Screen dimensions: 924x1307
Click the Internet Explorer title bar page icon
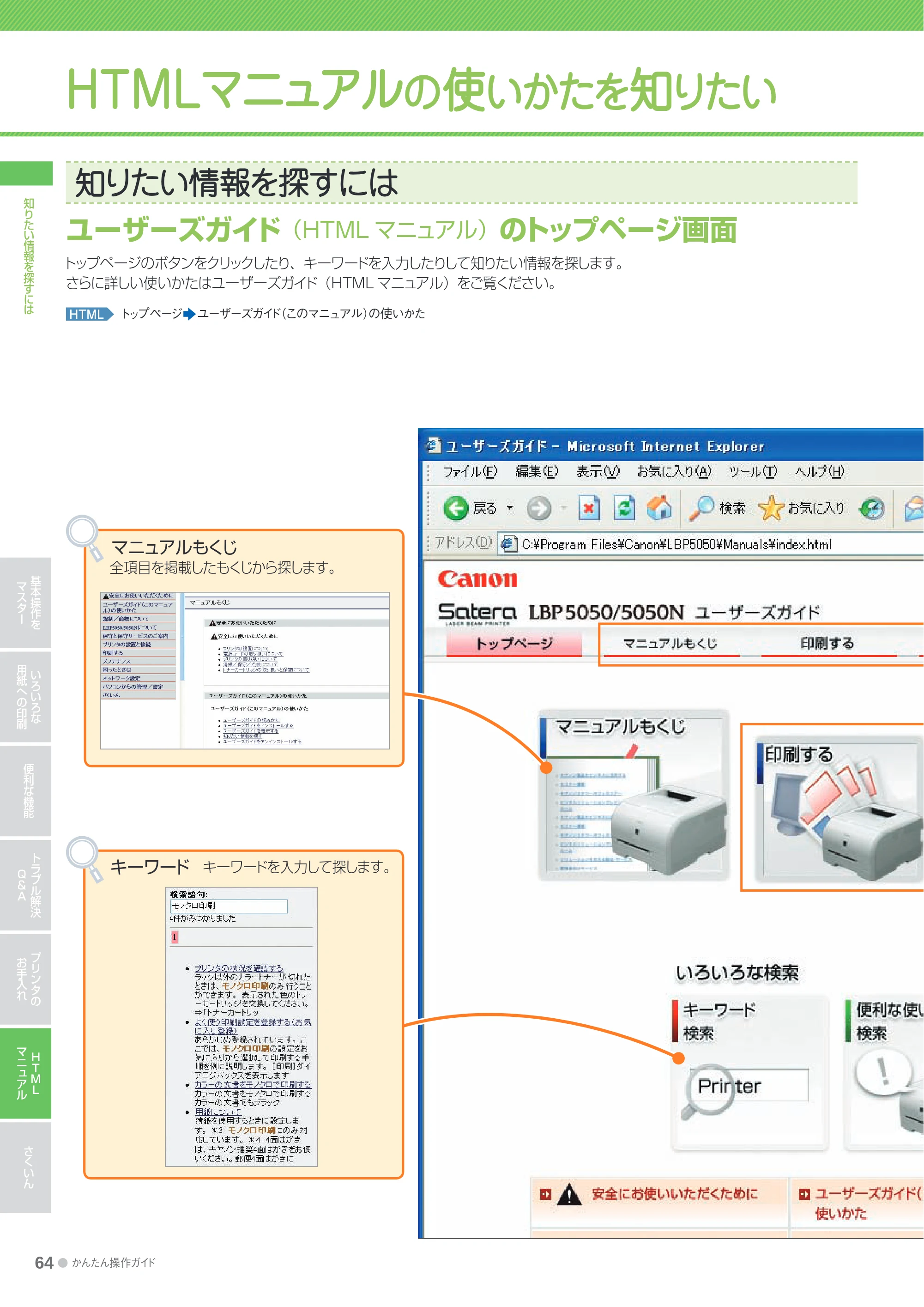pos(434,445)
